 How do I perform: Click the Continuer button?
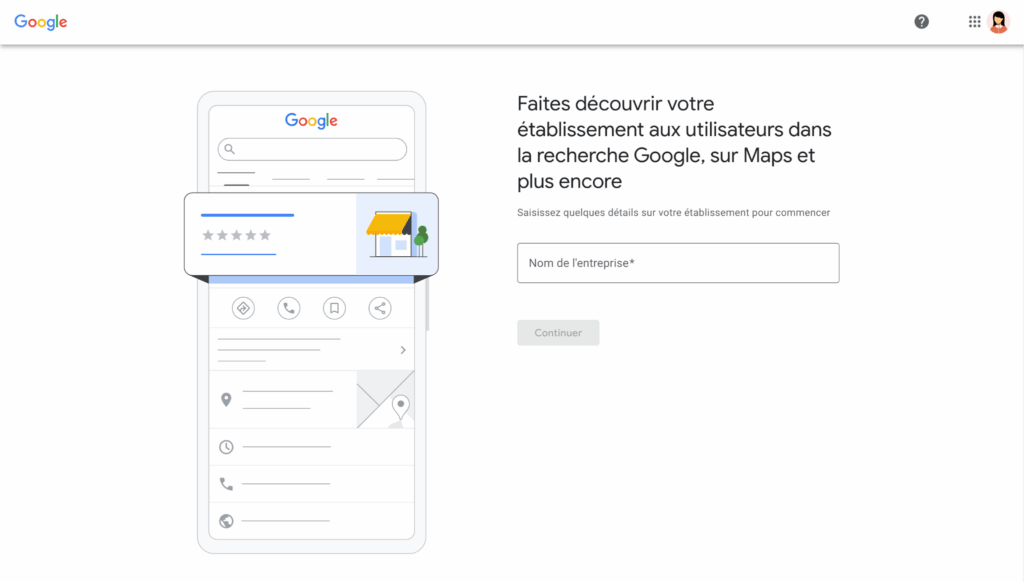pyautogui.click(x=558, y=332)
